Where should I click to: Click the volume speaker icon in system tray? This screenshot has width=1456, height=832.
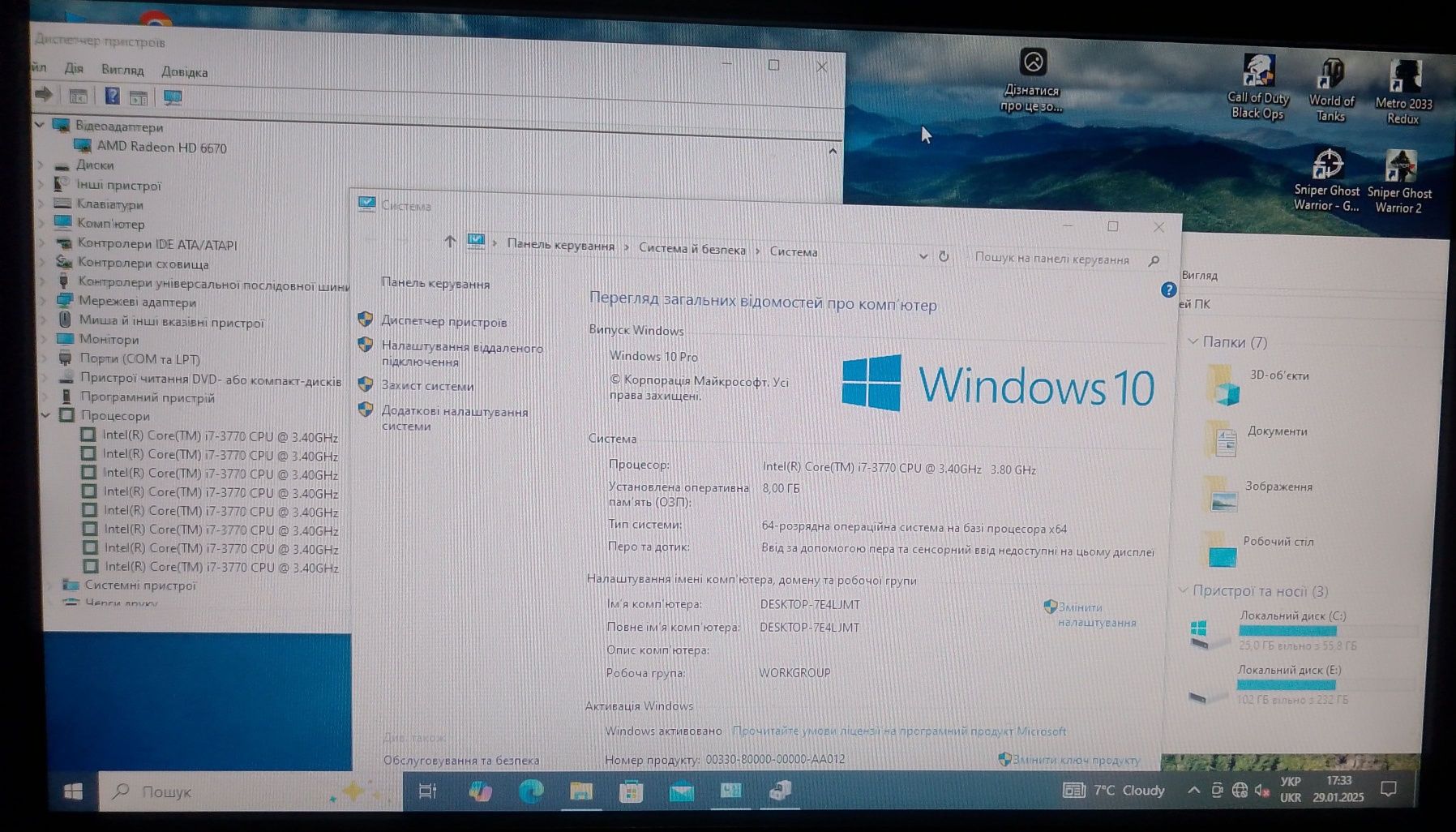pyautogui.click(x=1262, y=791)
